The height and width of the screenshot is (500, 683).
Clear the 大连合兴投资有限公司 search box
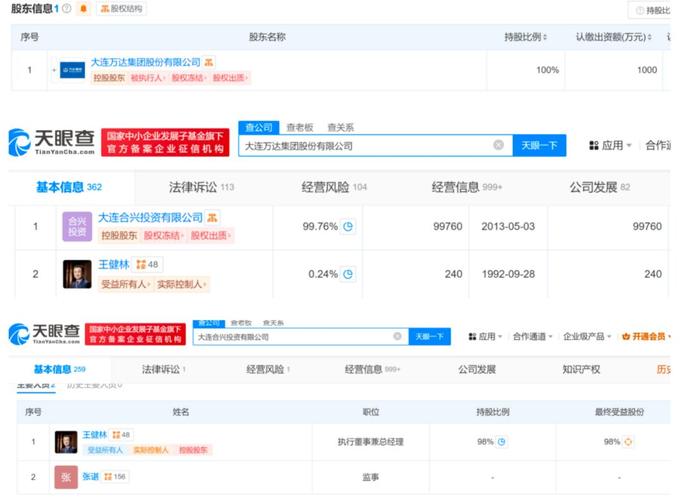click(x=397, y=336)
